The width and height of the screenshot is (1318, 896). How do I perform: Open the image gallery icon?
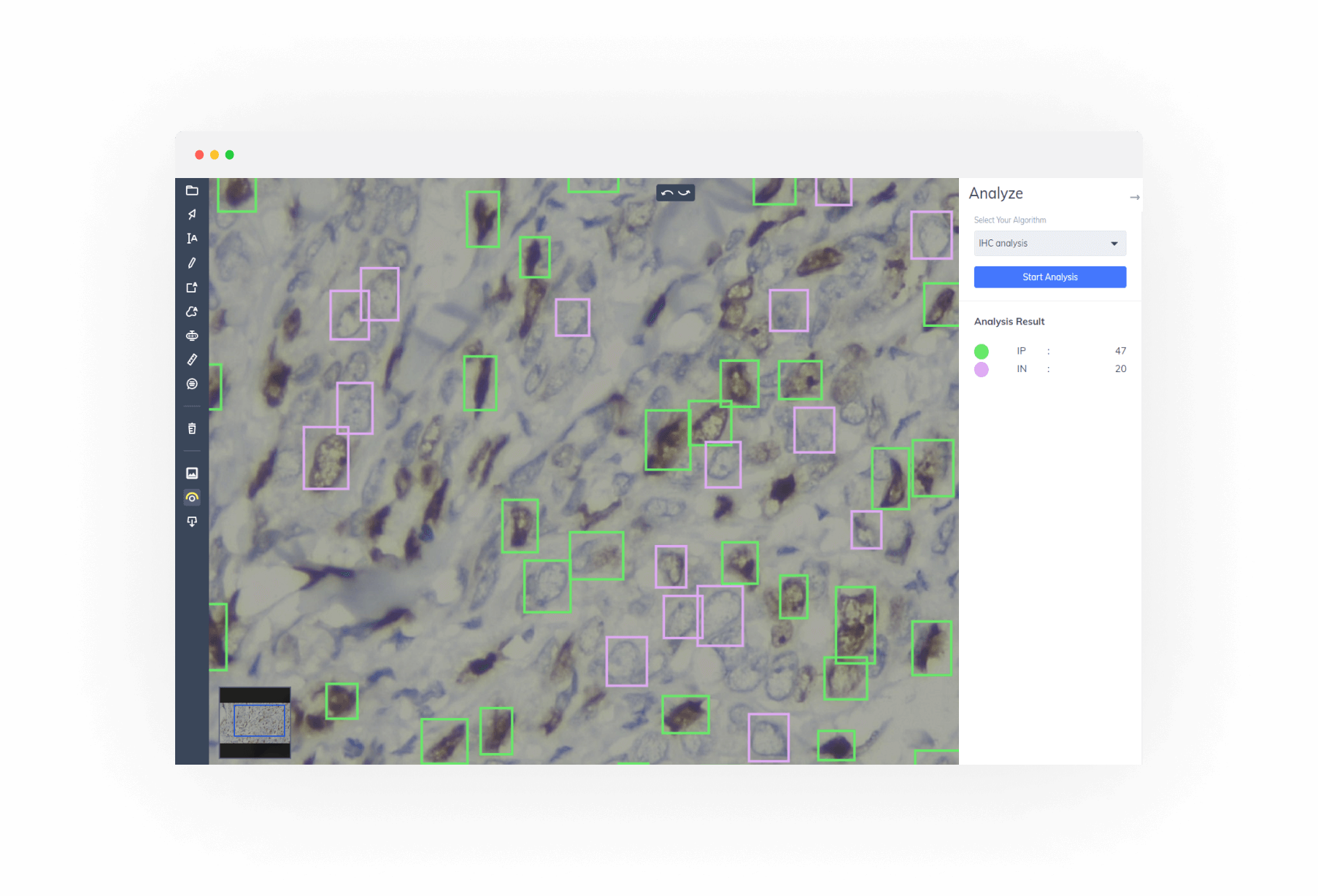192,473
